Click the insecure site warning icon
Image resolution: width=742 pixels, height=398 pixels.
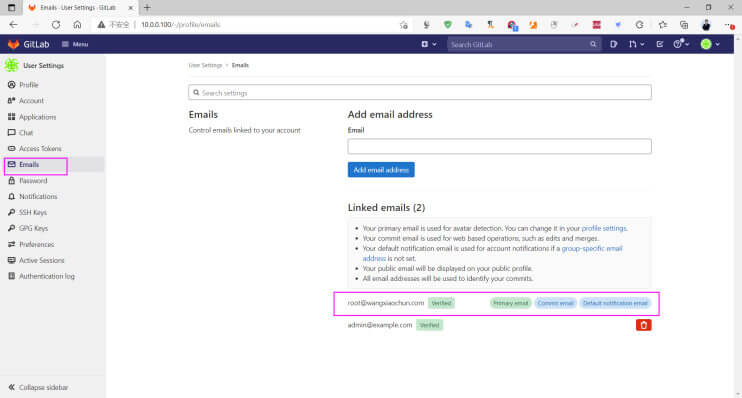[101, 25]
